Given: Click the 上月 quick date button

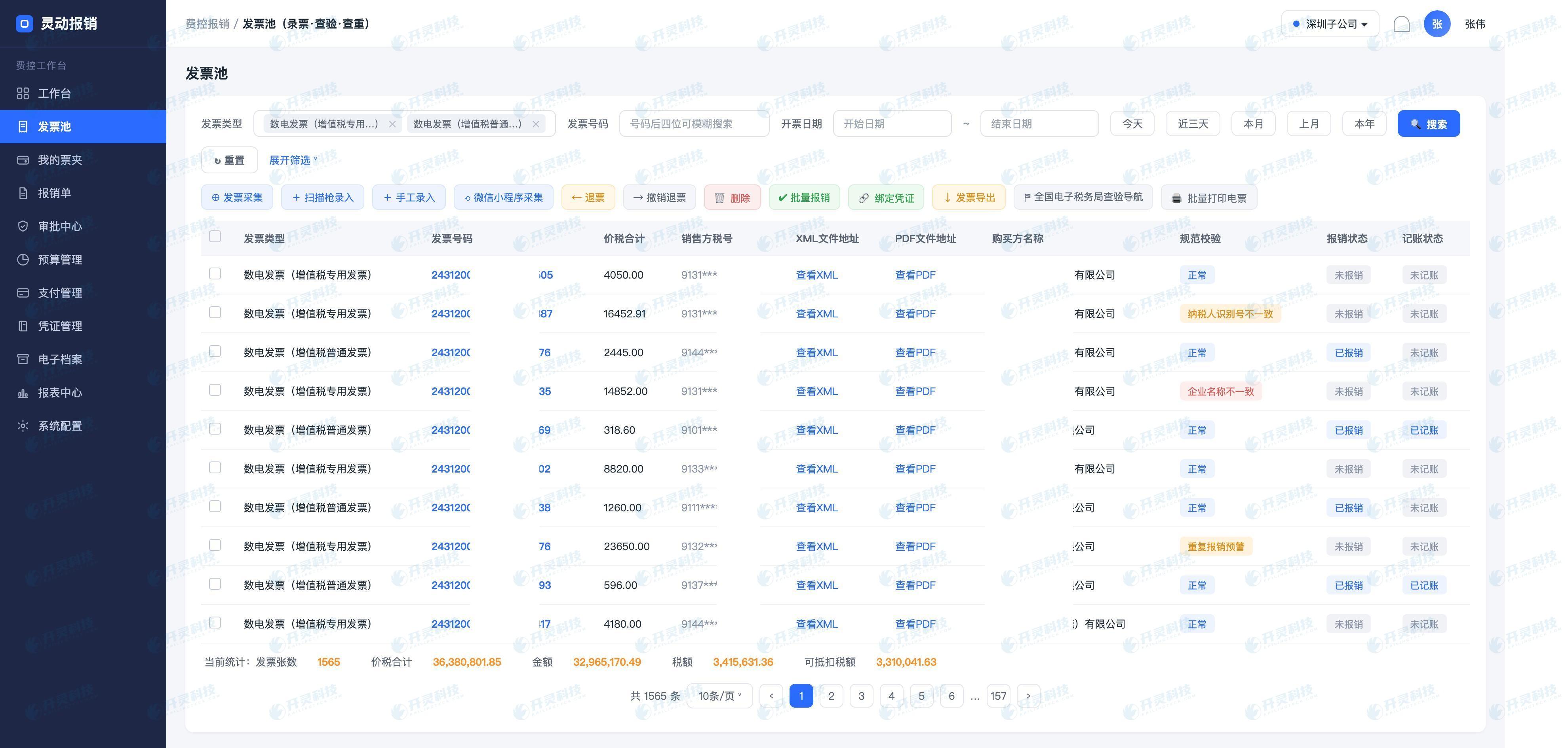Looking at the screenshot, I should (1309, 123).
